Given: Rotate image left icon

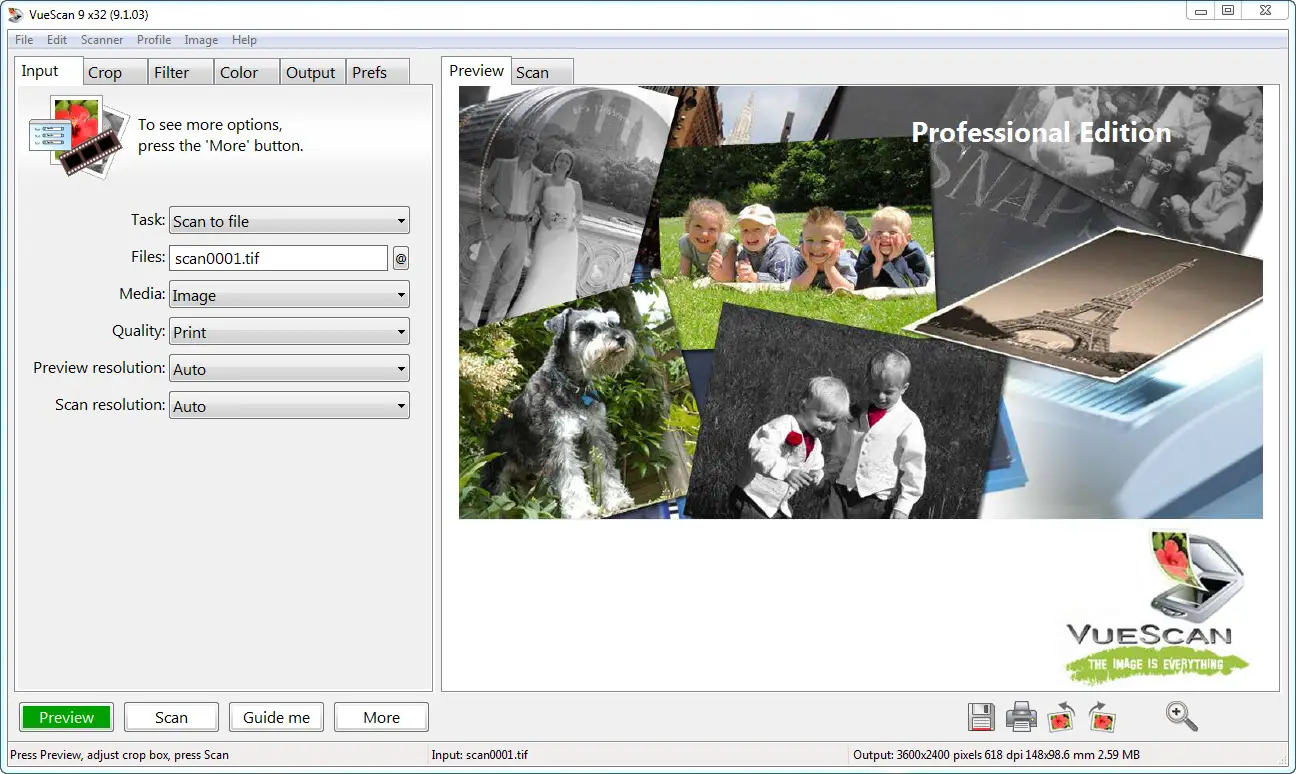Looking at the screenshot, I should point(1061,716).
